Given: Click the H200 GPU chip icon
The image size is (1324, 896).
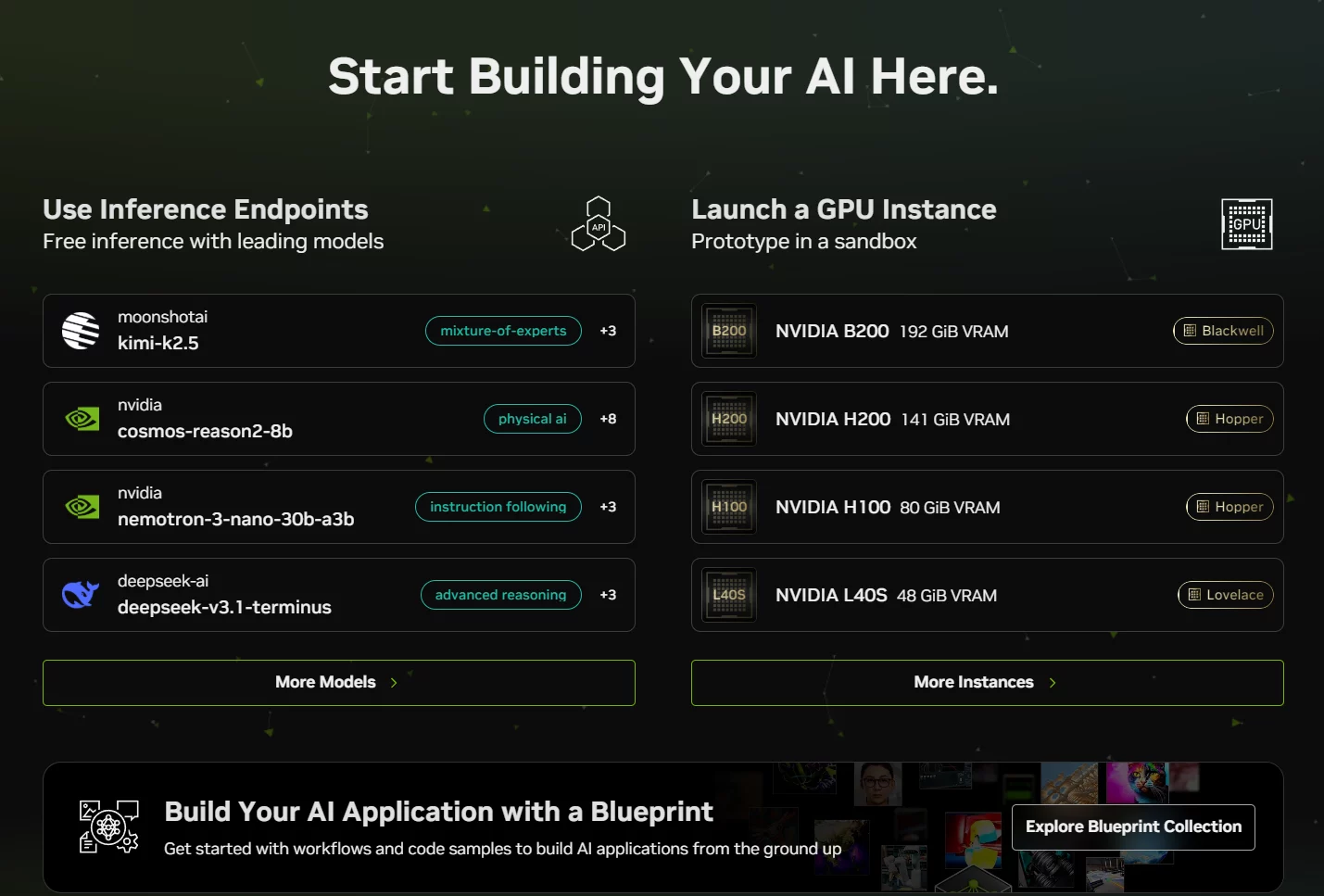Looking at the screenshot, I should click(x=729, y=419).
